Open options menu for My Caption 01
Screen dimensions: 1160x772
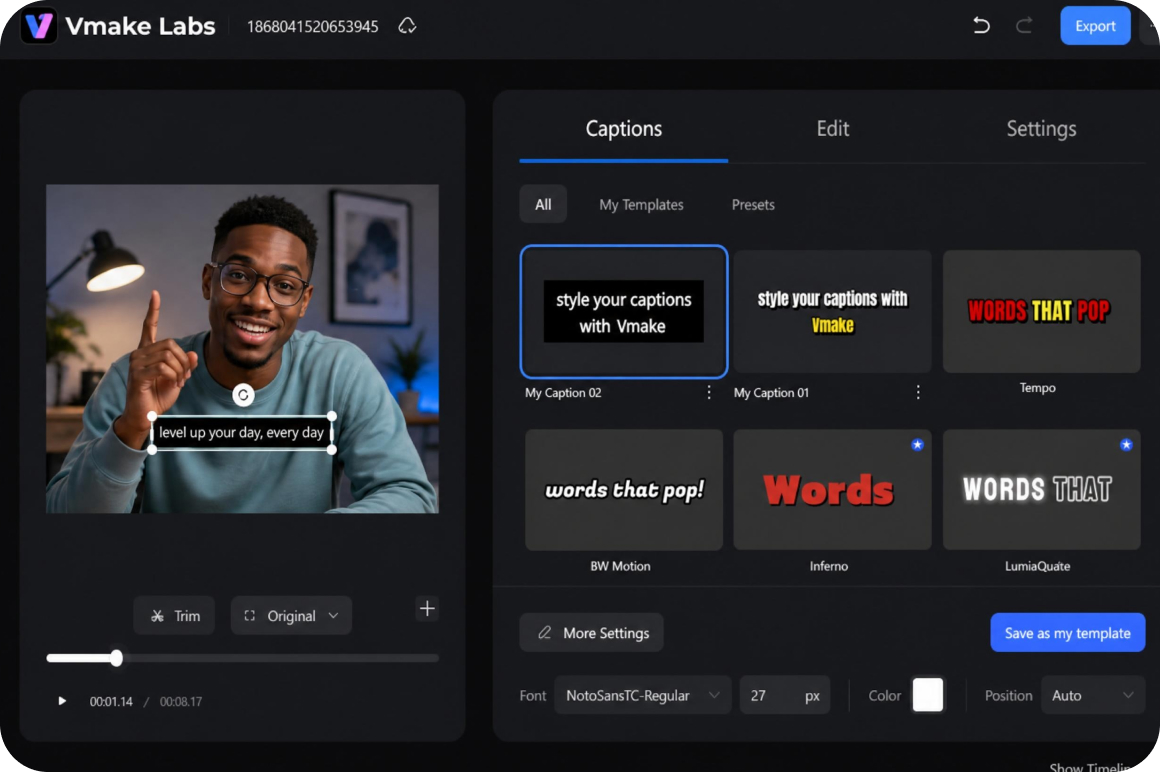pos(918,392)
